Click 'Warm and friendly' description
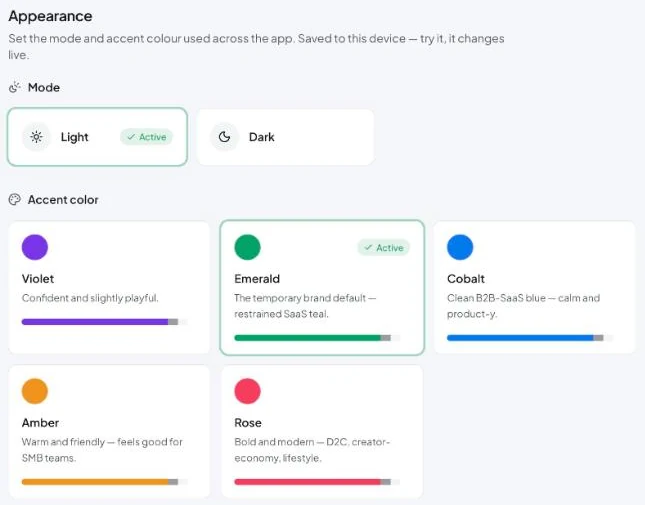The width and height of the screenshot is (645, 505). (102, 449)
